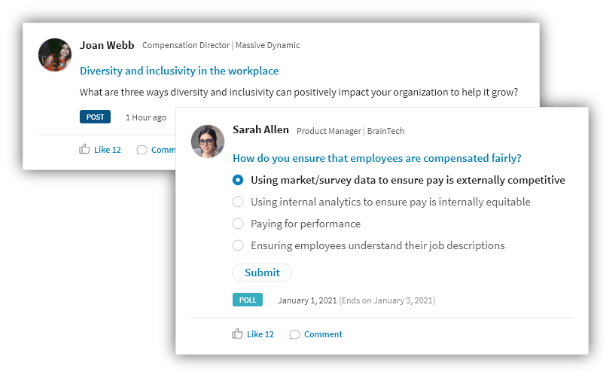The image size is (612, 378).
Task: Click the thumbs-up icon on Joan Webb's post
Action: tap(84, 149)
